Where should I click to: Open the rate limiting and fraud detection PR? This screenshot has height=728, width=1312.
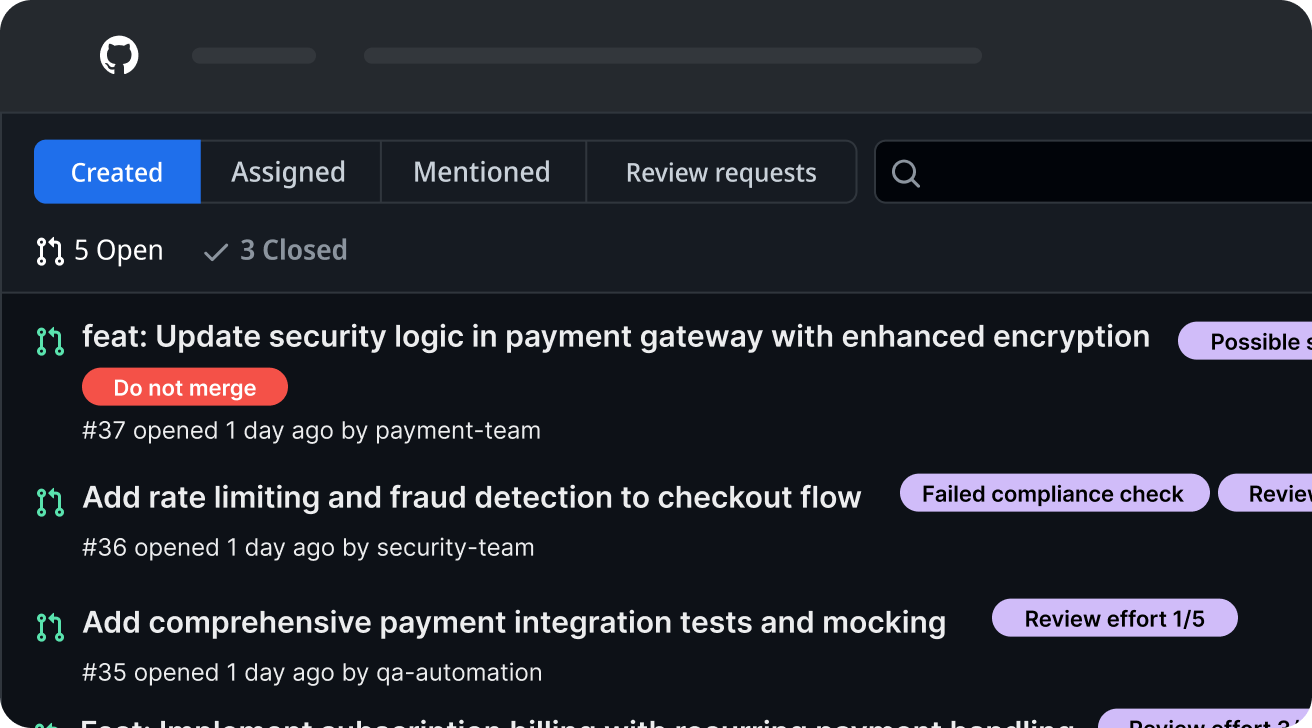pyautogui.click(x=472, y=496)
